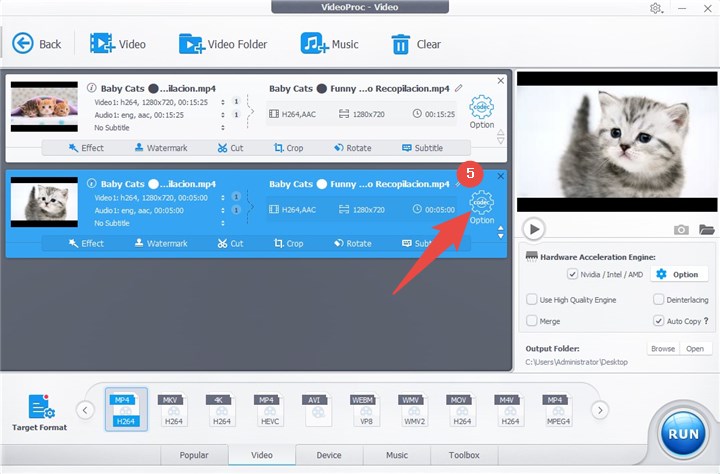Screen dimensions: 720x474
Task: Toggle Nvidia / Intel / AMD acceleration
Action: [x=572, y=274]
